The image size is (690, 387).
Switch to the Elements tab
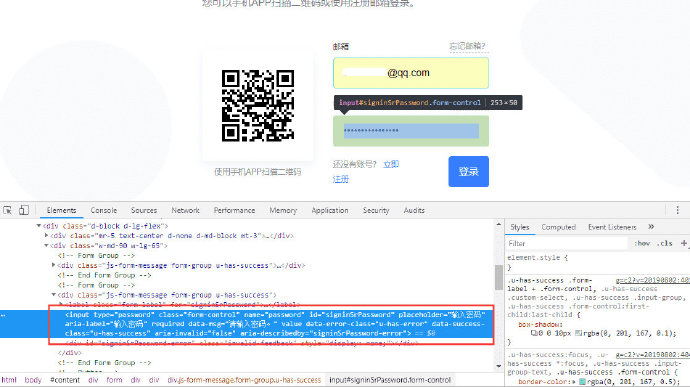point(61,210)
